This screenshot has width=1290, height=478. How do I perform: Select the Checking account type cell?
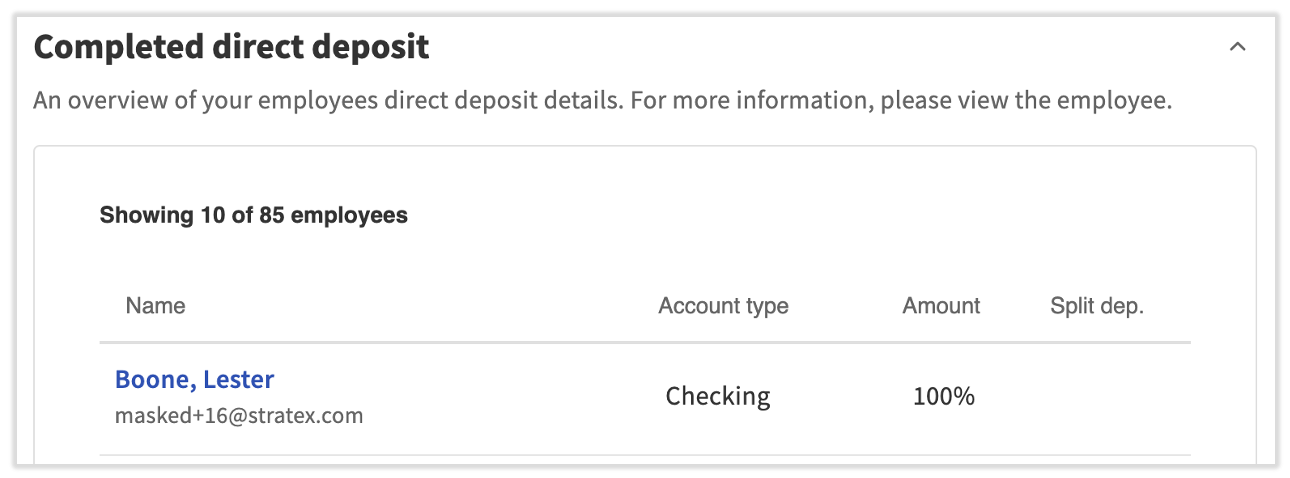pos(718,397)
